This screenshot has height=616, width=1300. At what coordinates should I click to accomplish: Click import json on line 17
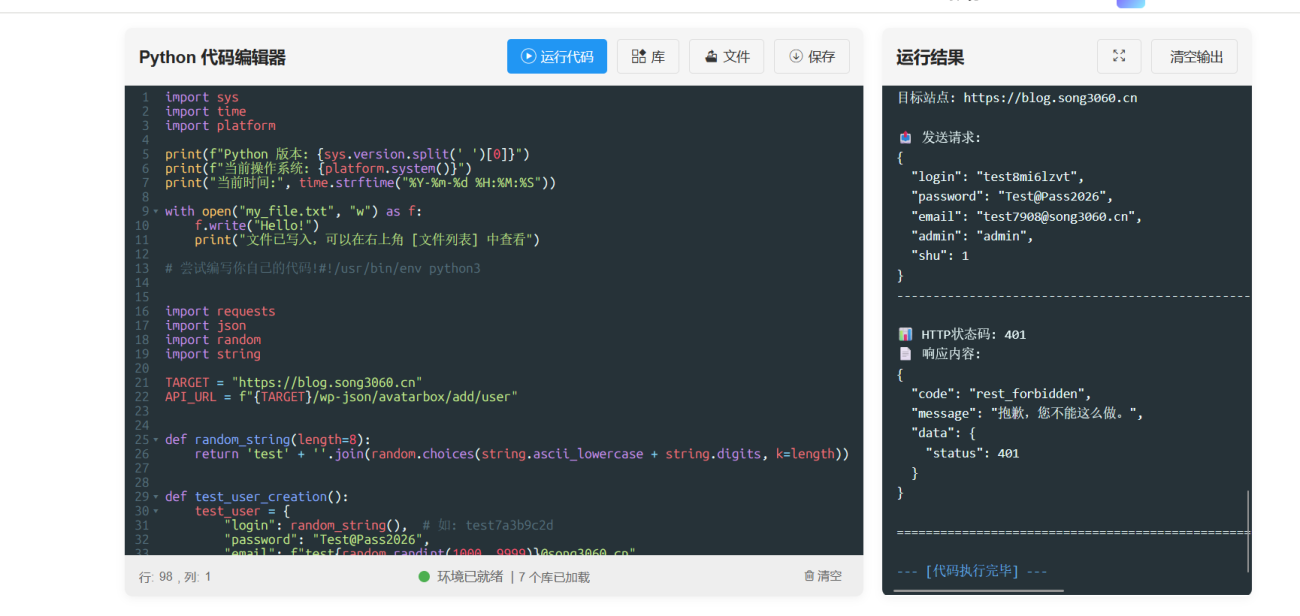205,325
